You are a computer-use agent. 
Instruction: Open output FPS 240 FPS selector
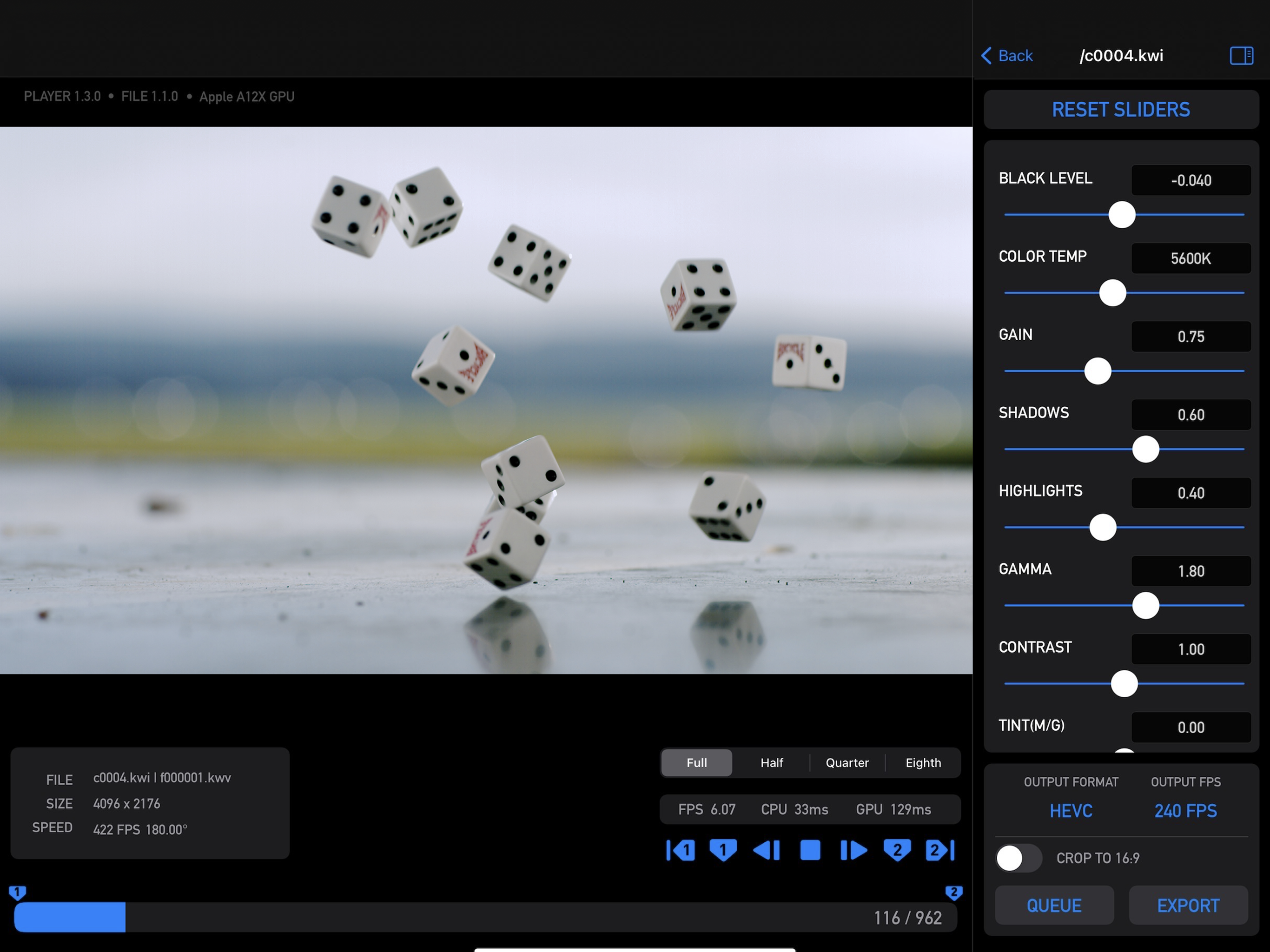[1185, 811]
